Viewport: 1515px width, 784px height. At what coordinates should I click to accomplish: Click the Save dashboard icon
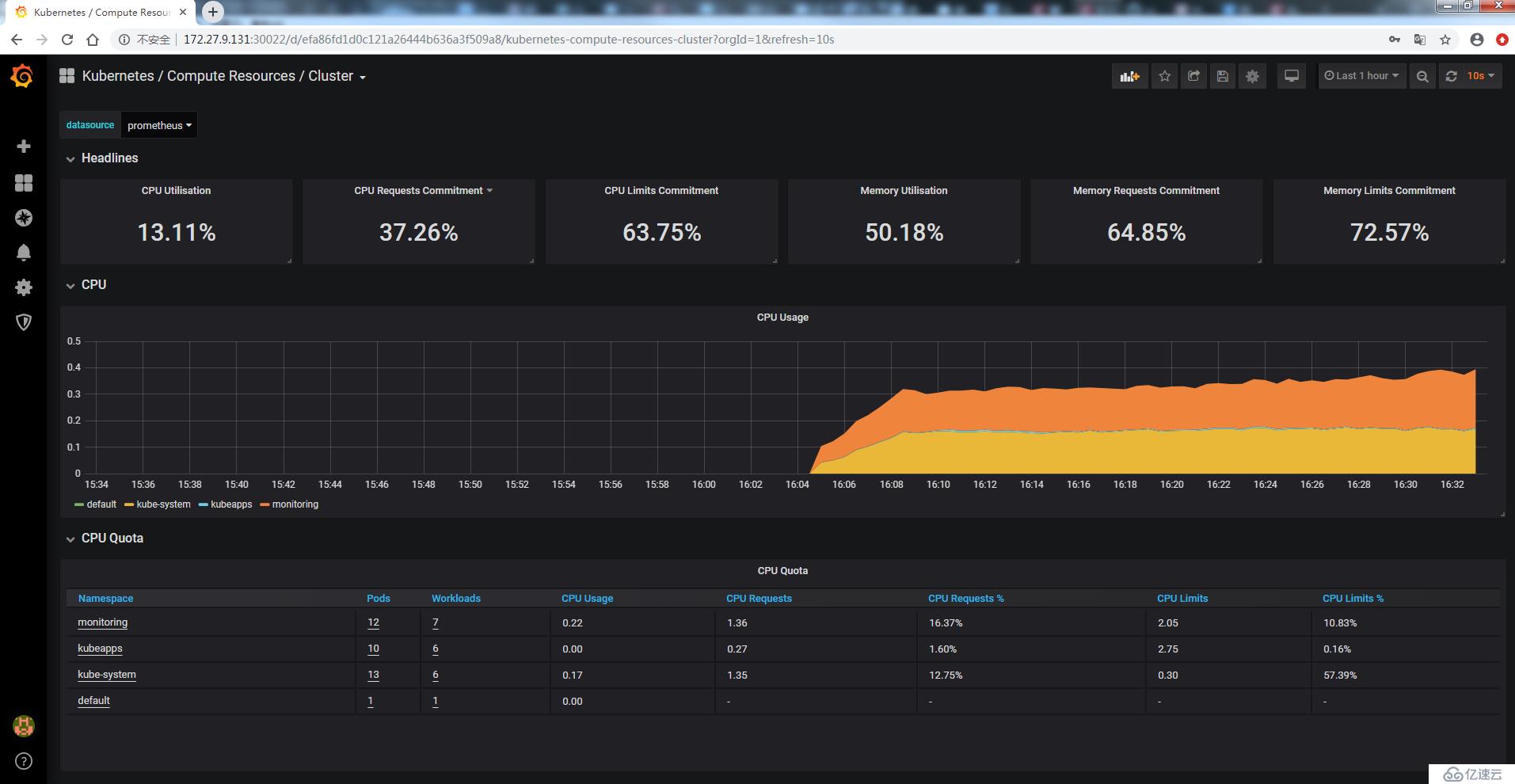(1223, 76)
